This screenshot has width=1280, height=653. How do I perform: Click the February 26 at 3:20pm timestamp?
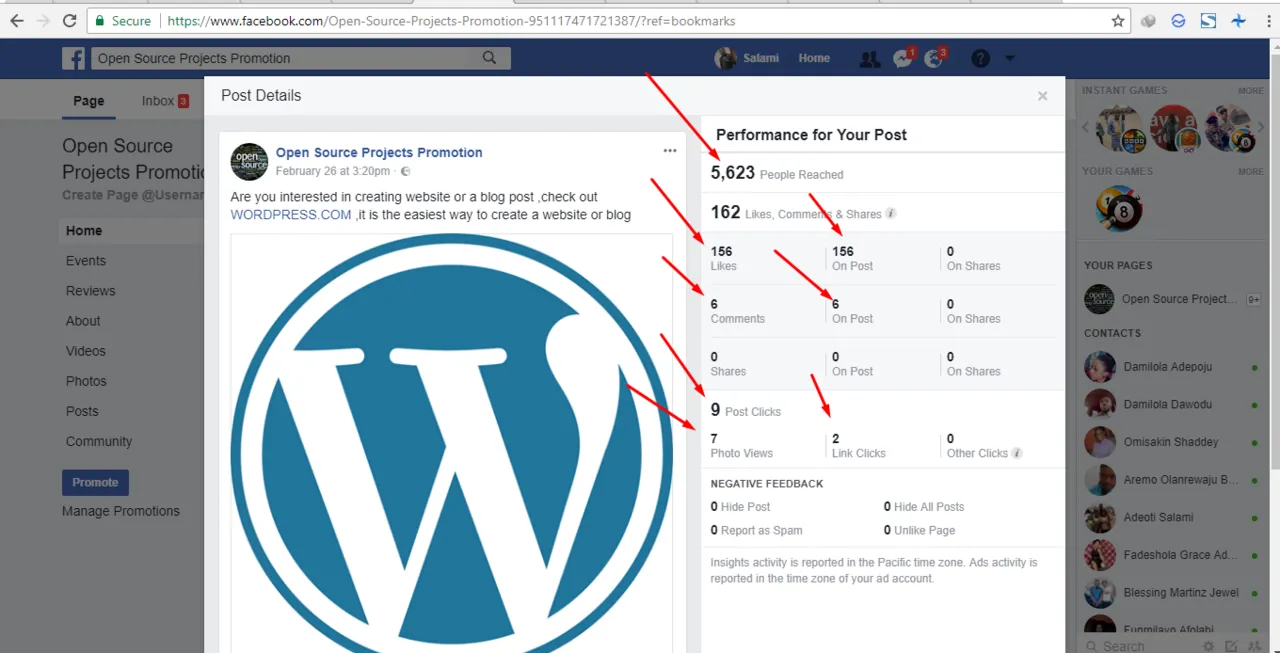[333, 172]
